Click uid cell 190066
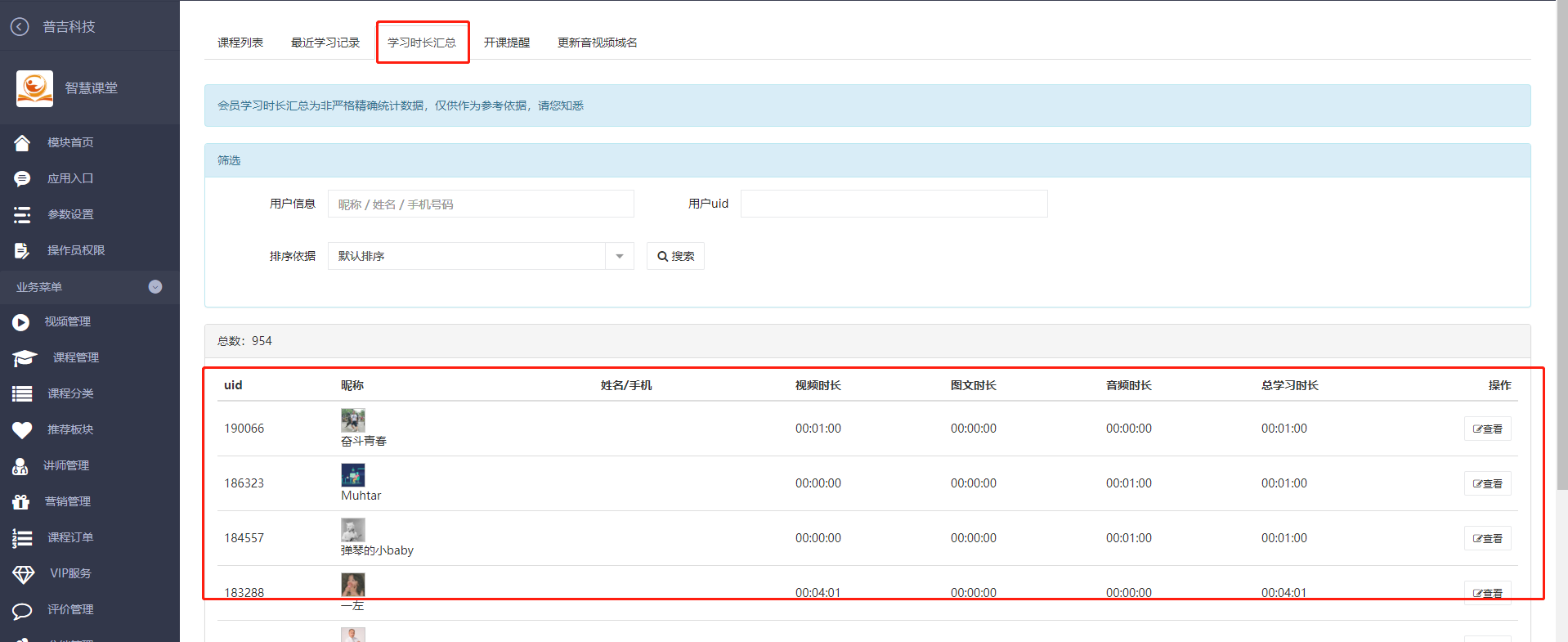Image resolution: width=1568 pixels, height=642 pixels. (244, 429)
